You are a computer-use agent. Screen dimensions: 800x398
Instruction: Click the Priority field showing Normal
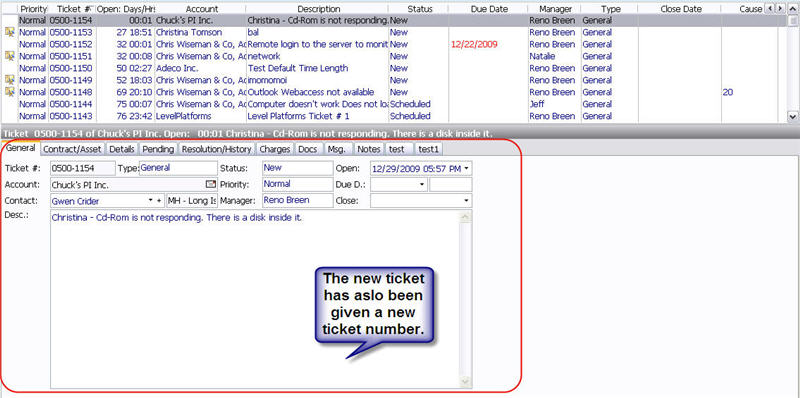coord(297,184)
